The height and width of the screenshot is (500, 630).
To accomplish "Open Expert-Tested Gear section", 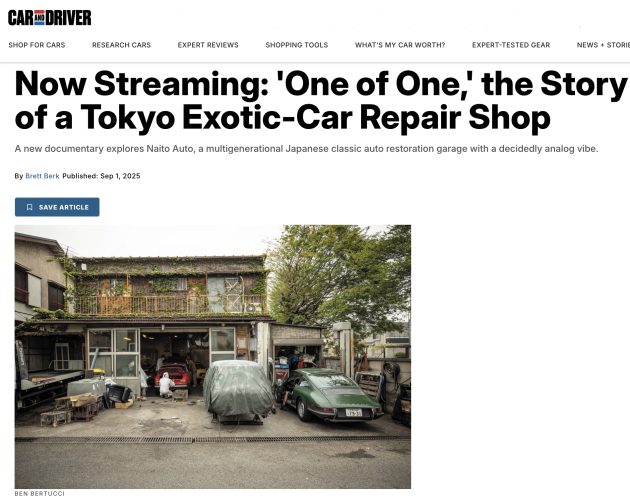I will (x=511, y=45).
